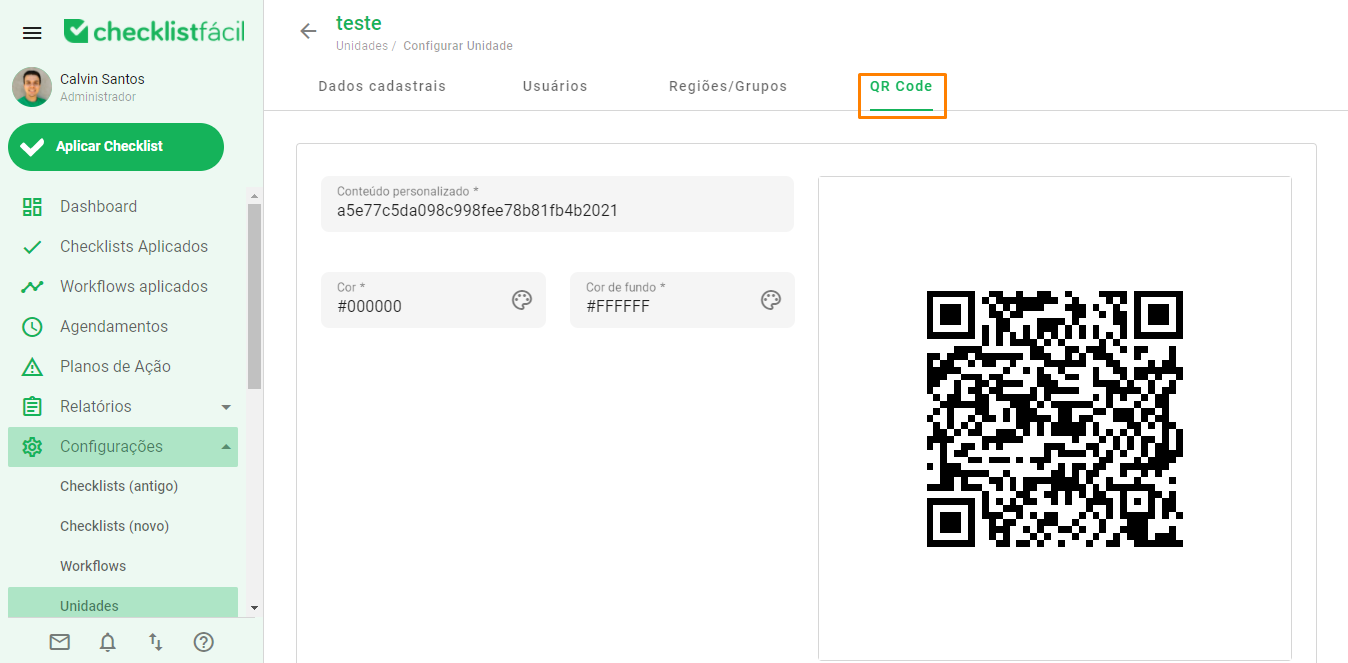
Task: Click the mail envelope icon
Action: [x=60, y=642]
